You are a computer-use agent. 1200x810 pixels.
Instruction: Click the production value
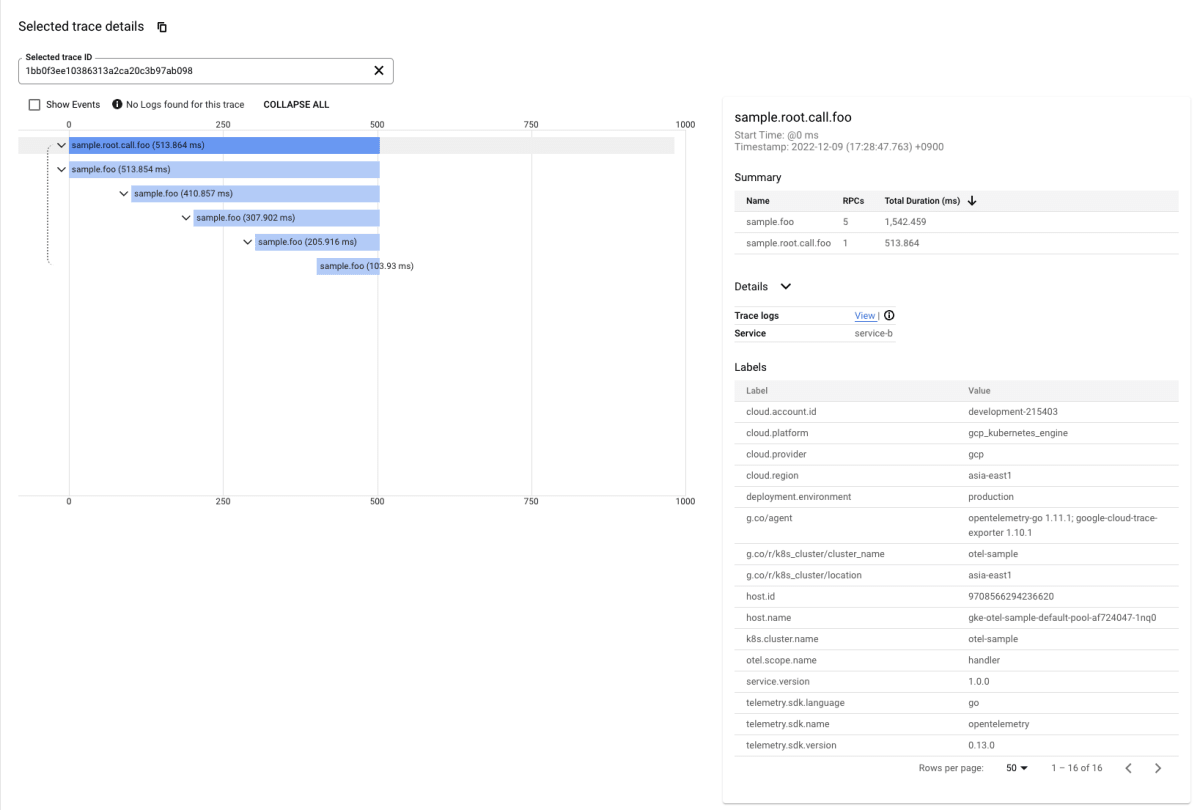click(991, 496)
